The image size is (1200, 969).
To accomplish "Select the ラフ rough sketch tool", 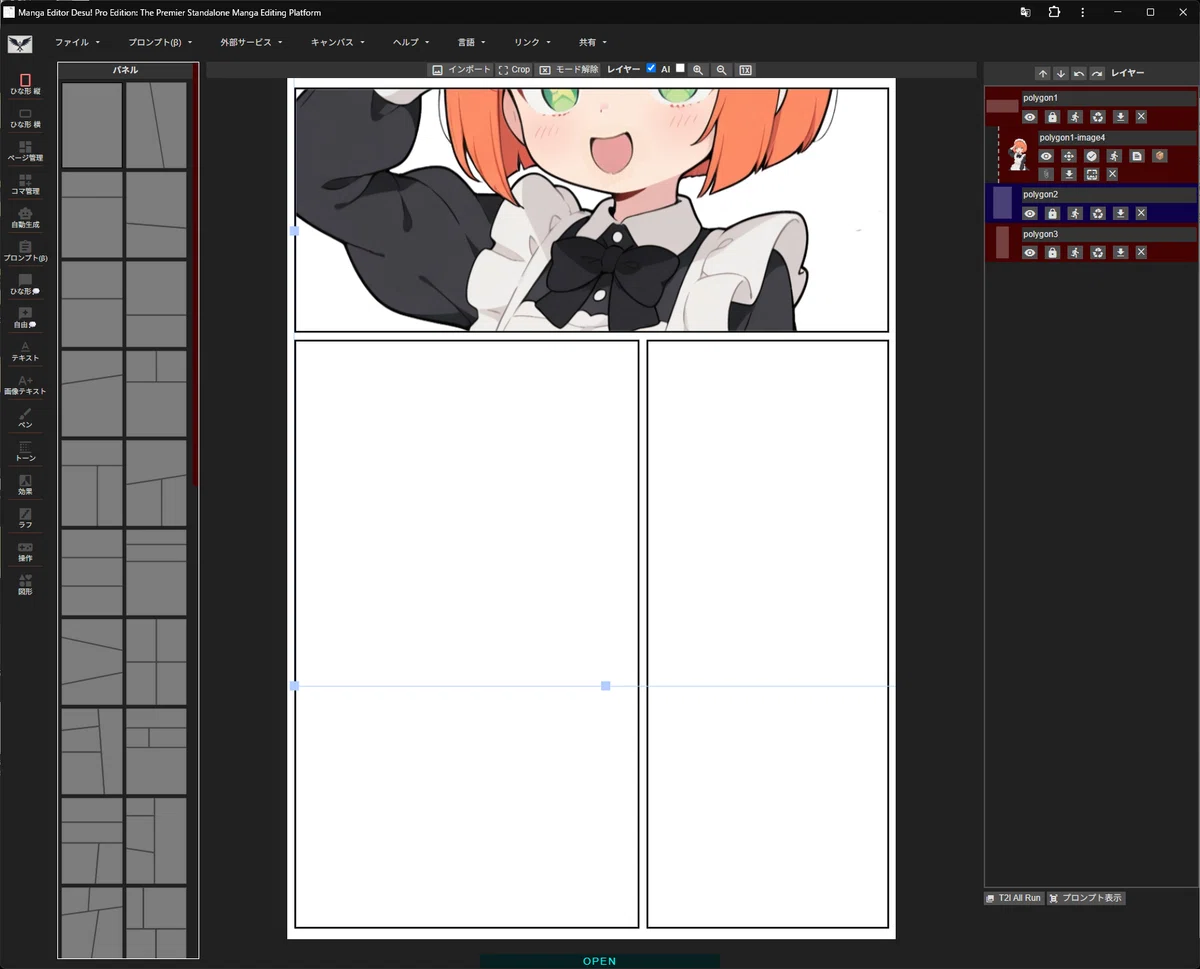I will (25, 518).
